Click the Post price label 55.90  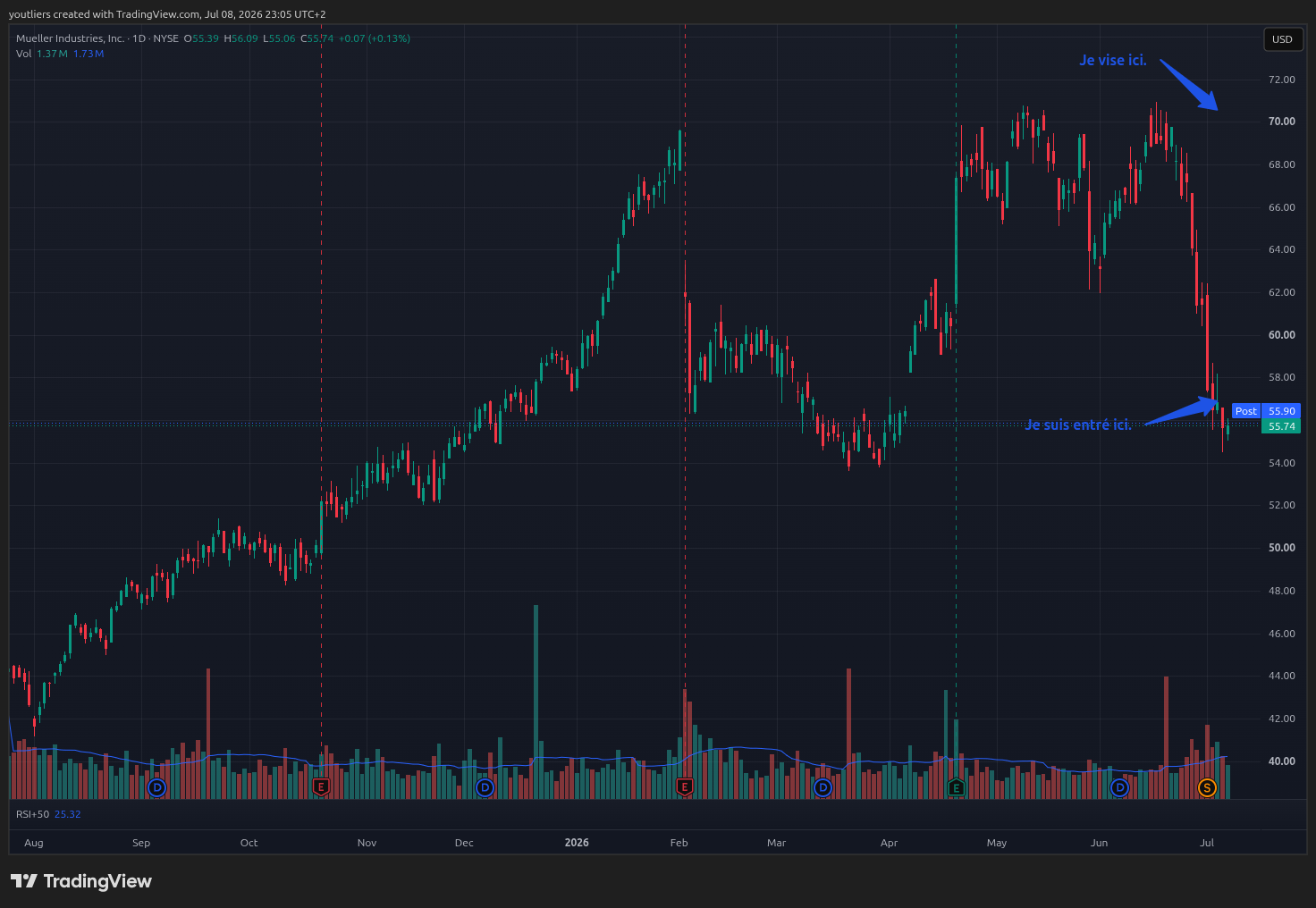click(x=1266, y=411)
